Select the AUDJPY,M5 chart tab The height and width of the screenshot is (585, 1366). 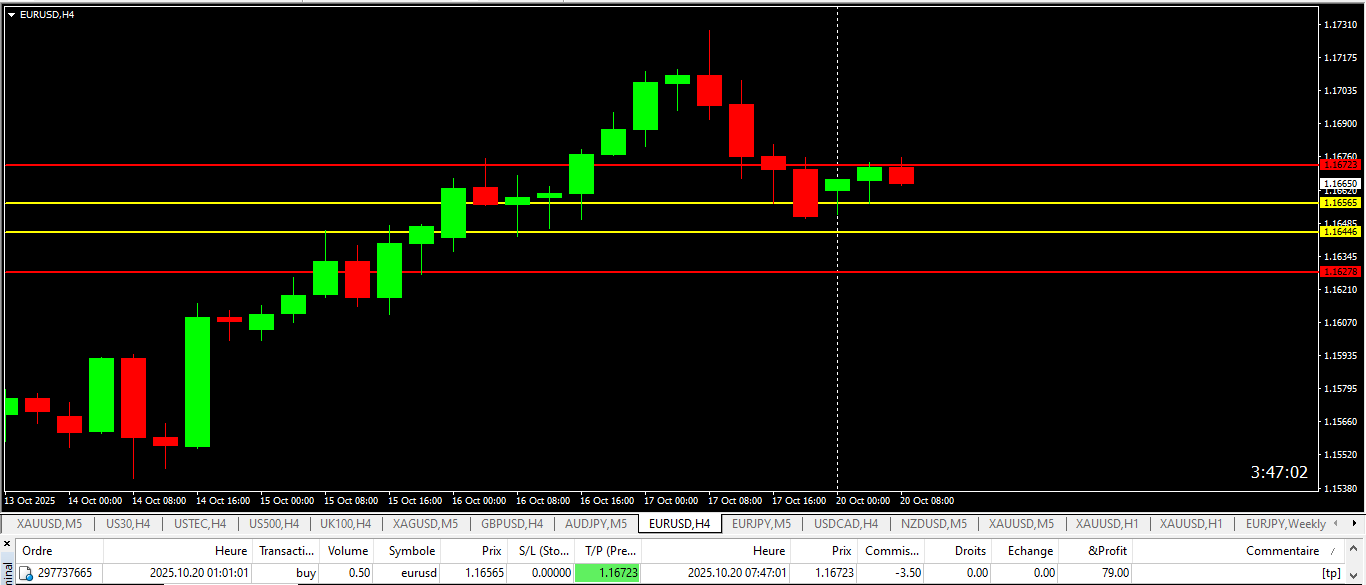click(596, 524)
